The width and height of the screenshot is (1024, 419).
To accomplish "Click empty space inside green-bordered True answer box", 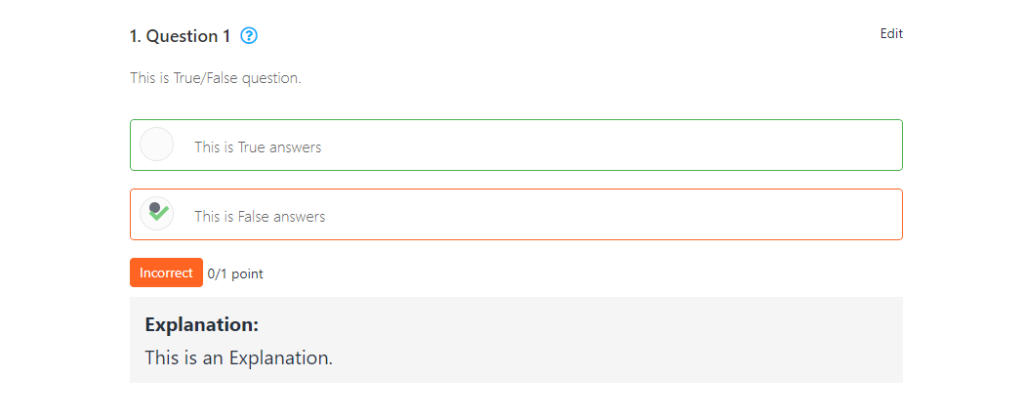I will pyautogui.click(x=600, y=146).
